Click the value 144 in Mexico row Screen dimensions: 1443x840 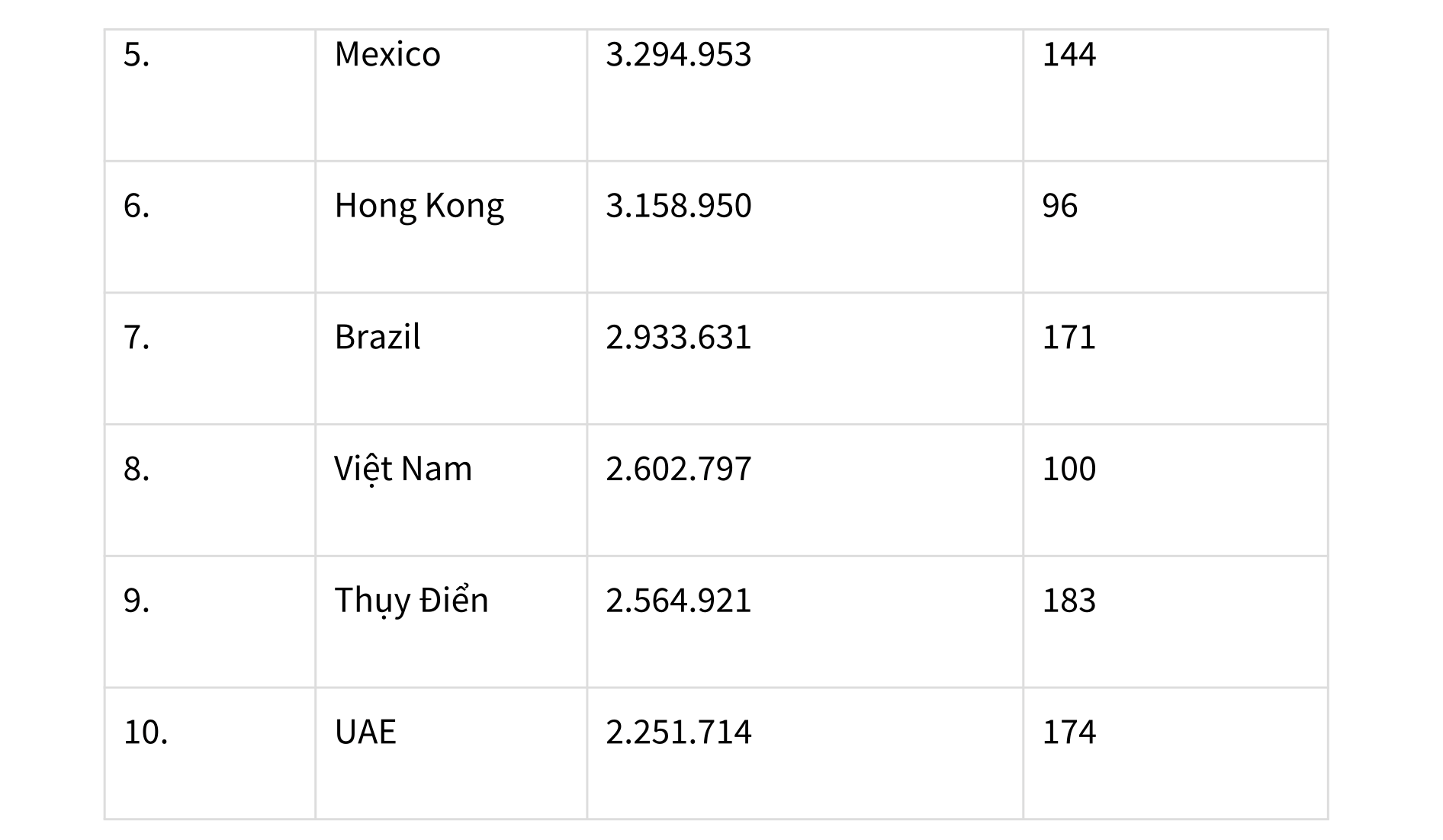(x=1069, y=55)
